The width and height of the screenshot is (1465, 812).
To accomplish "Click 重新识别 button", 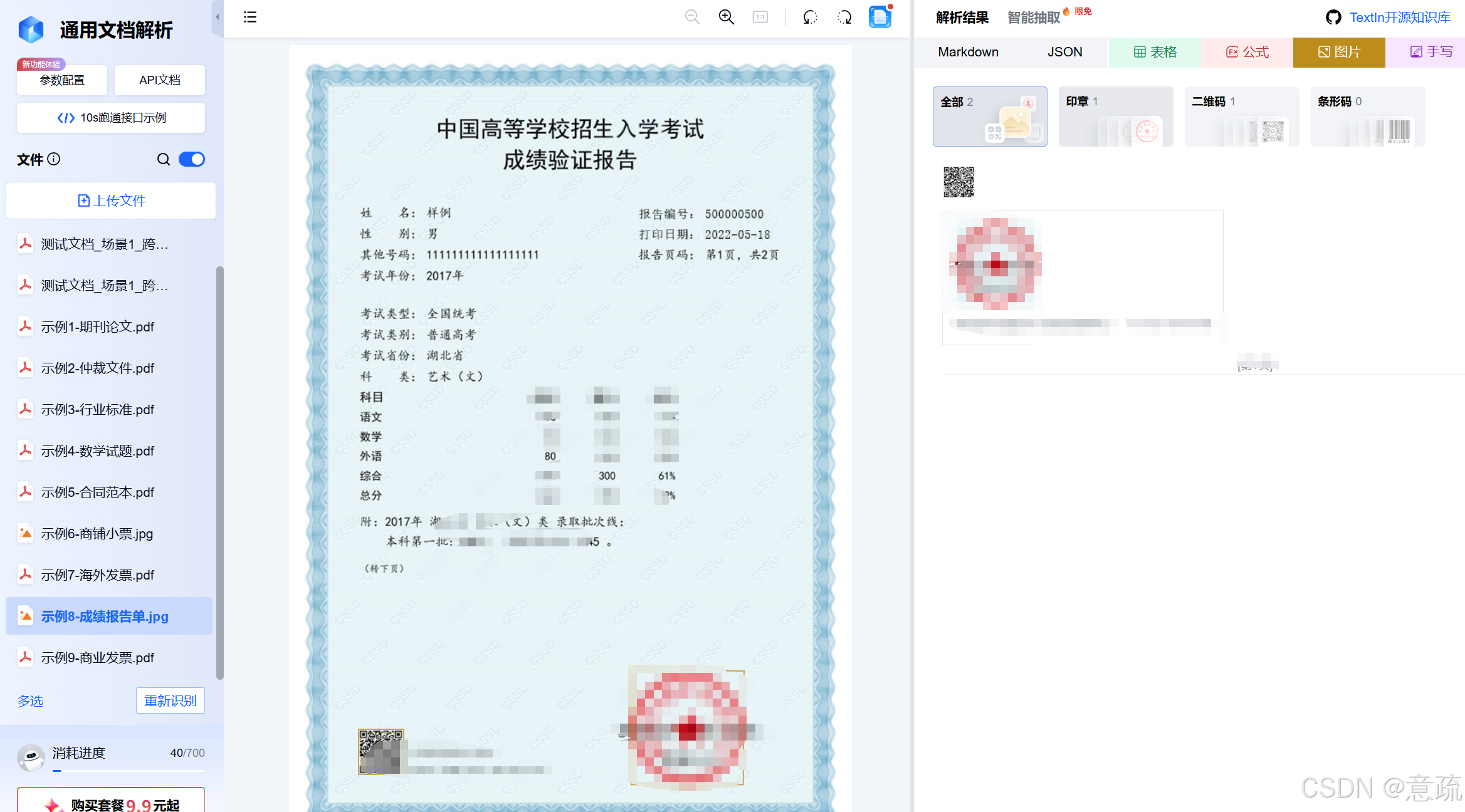I will 171,700.
